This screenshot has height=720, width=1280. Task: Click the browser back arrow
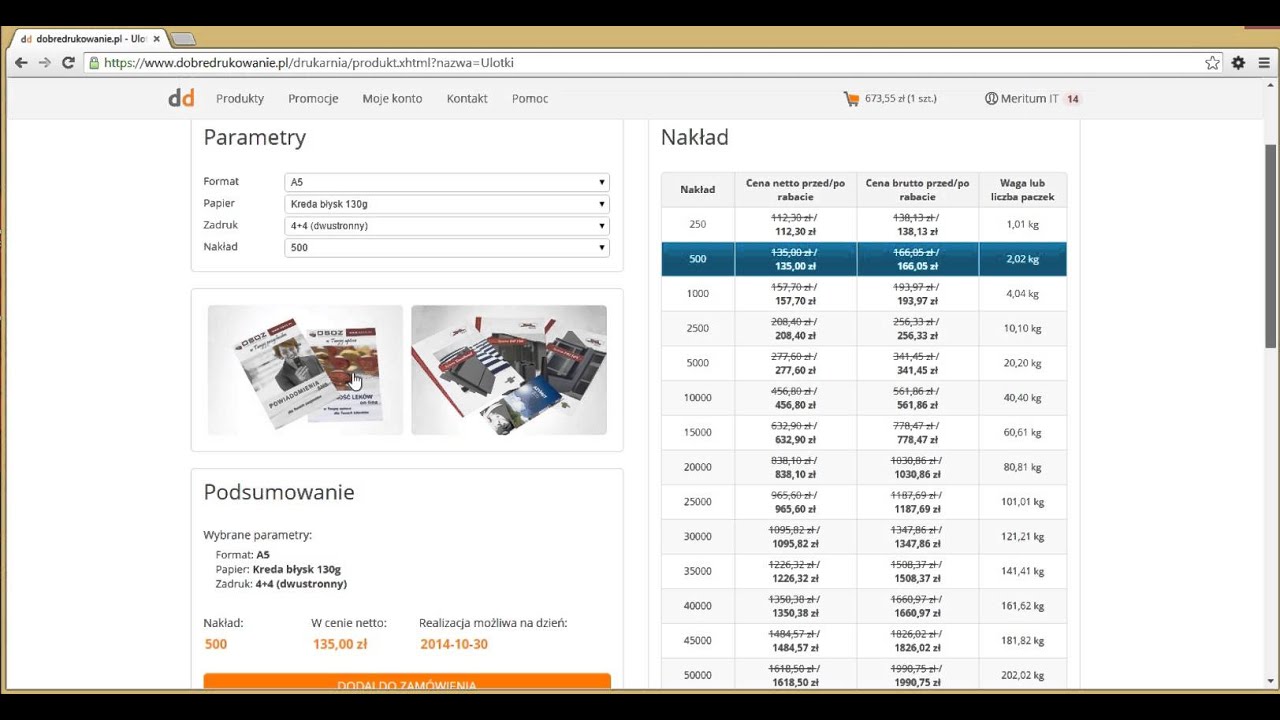coord(20,62)
